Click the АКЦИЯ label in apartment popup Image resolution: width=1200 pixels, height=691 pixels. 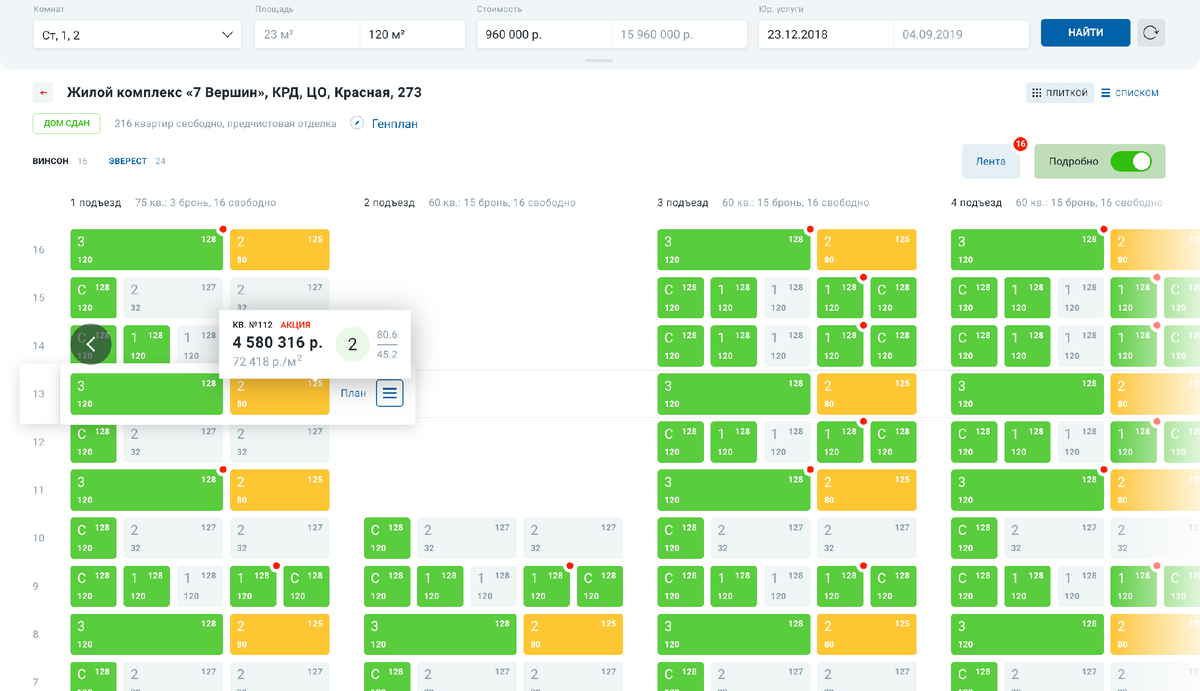[x=295, y=325]
